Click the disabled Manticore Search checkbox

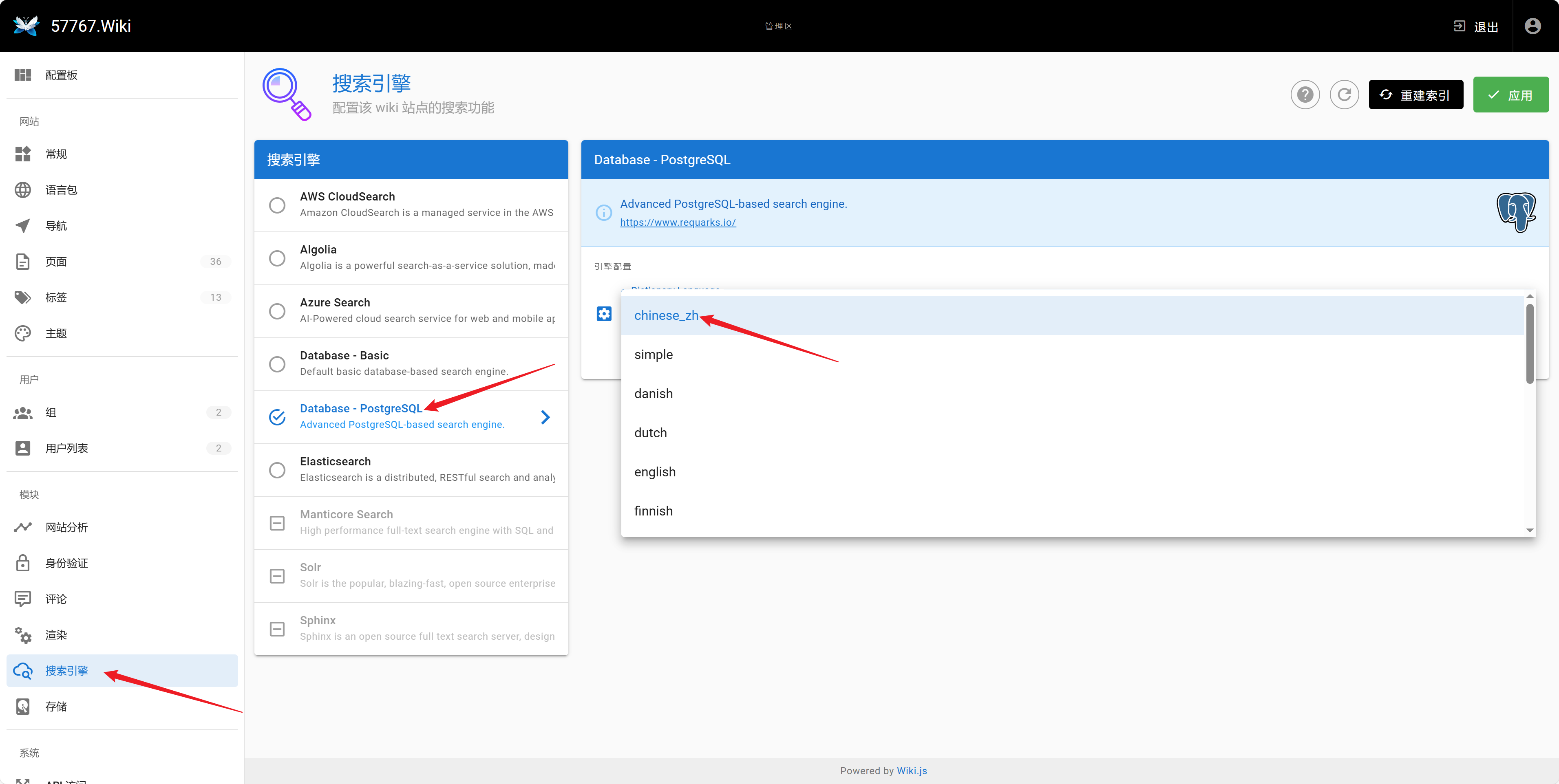pyautogui.click(x=277, y=523)
